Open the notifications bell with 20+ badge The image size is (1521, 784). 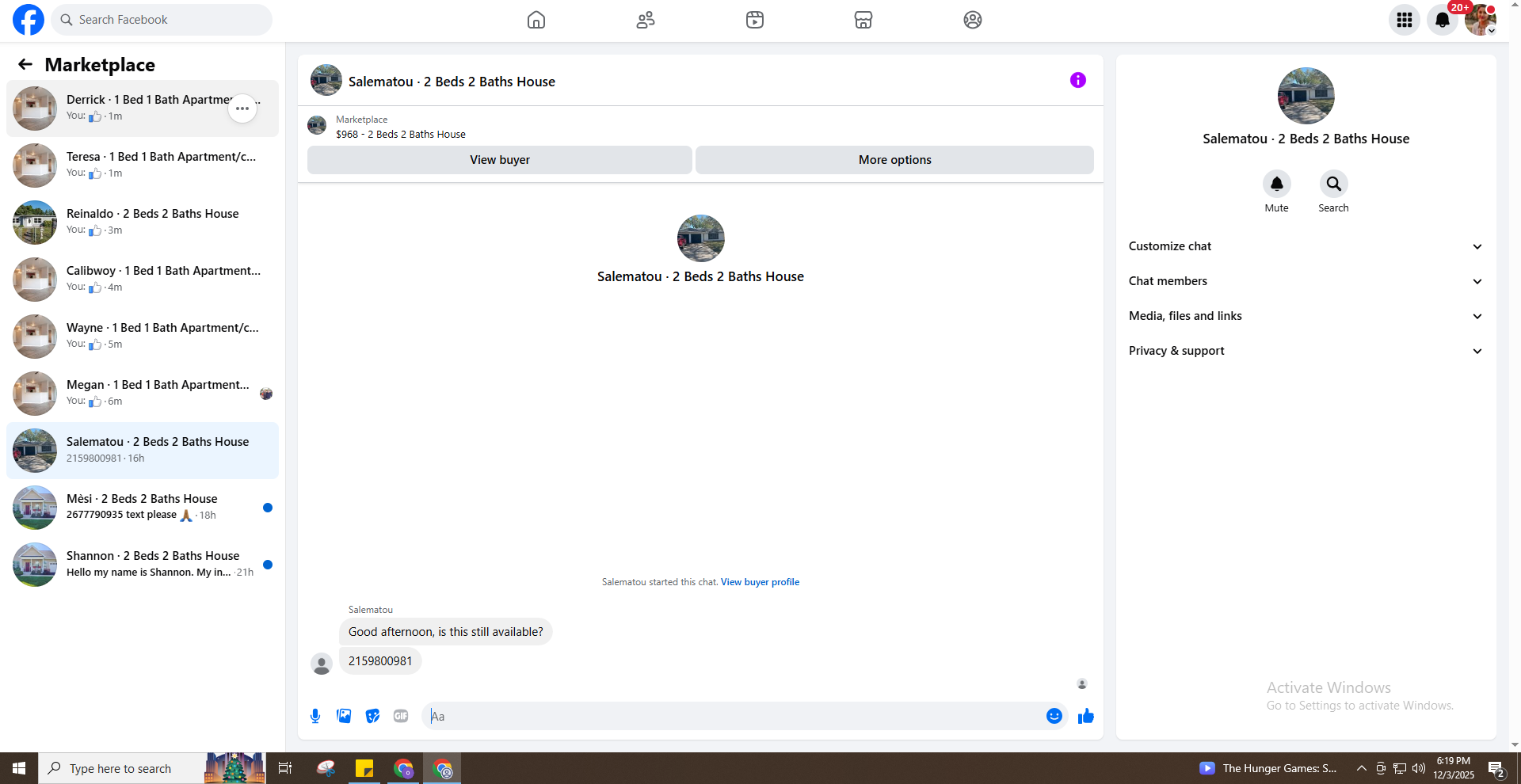[1443, 20]
